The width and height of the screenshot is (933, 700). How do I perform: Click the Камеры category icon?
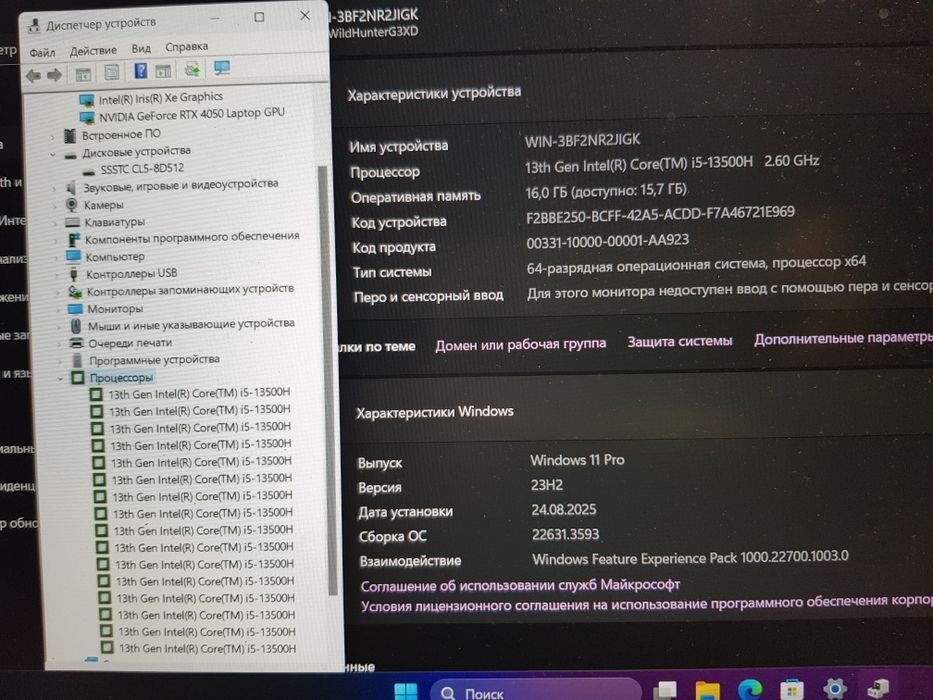point(71,205)
